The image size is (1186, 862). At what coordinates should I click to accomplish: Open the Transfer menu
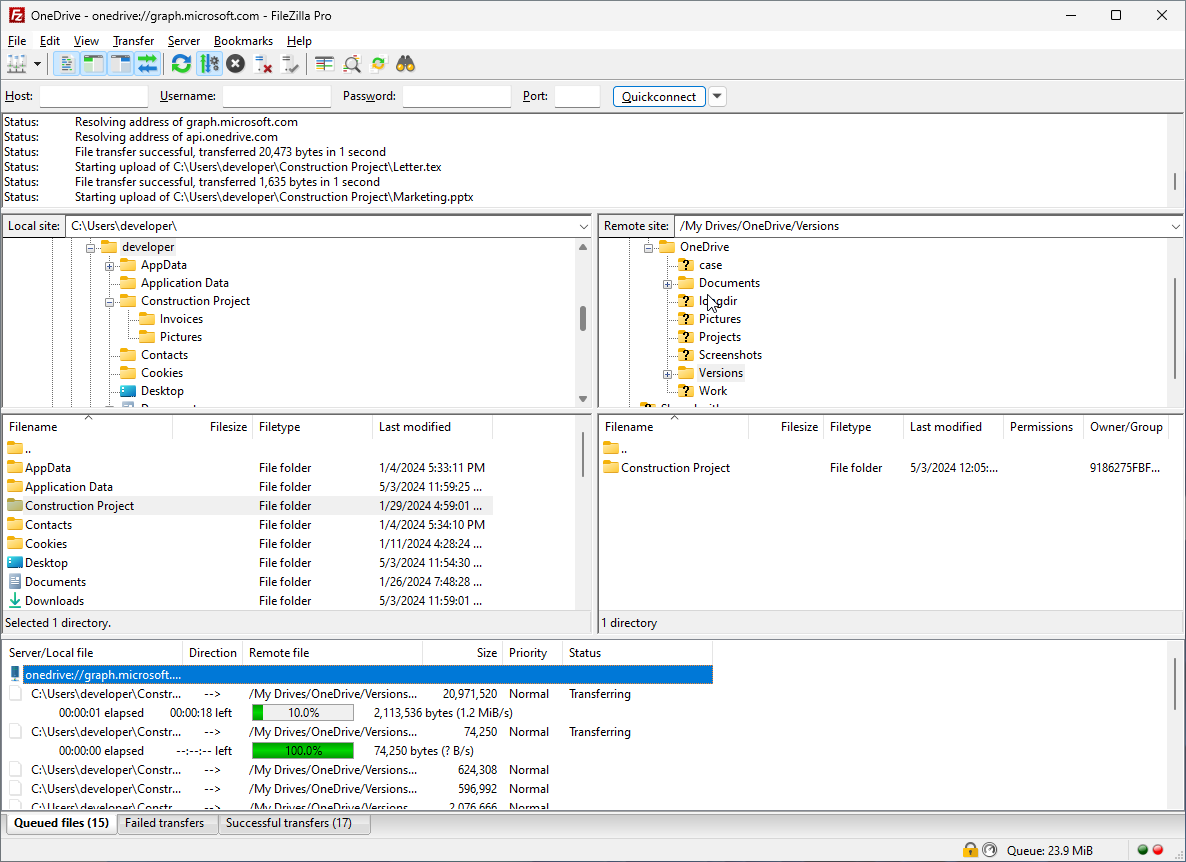[x=133, y=41]
